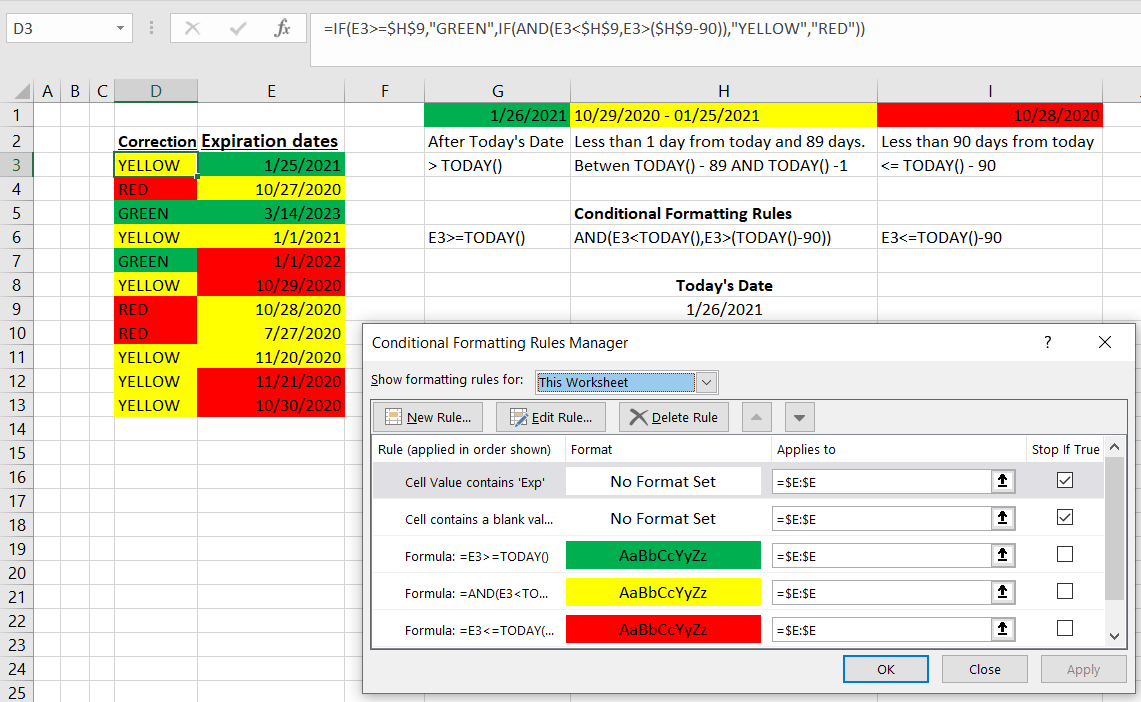Click the Close button on the dialog
The image size is (1141, 702).
coord(984,668)
